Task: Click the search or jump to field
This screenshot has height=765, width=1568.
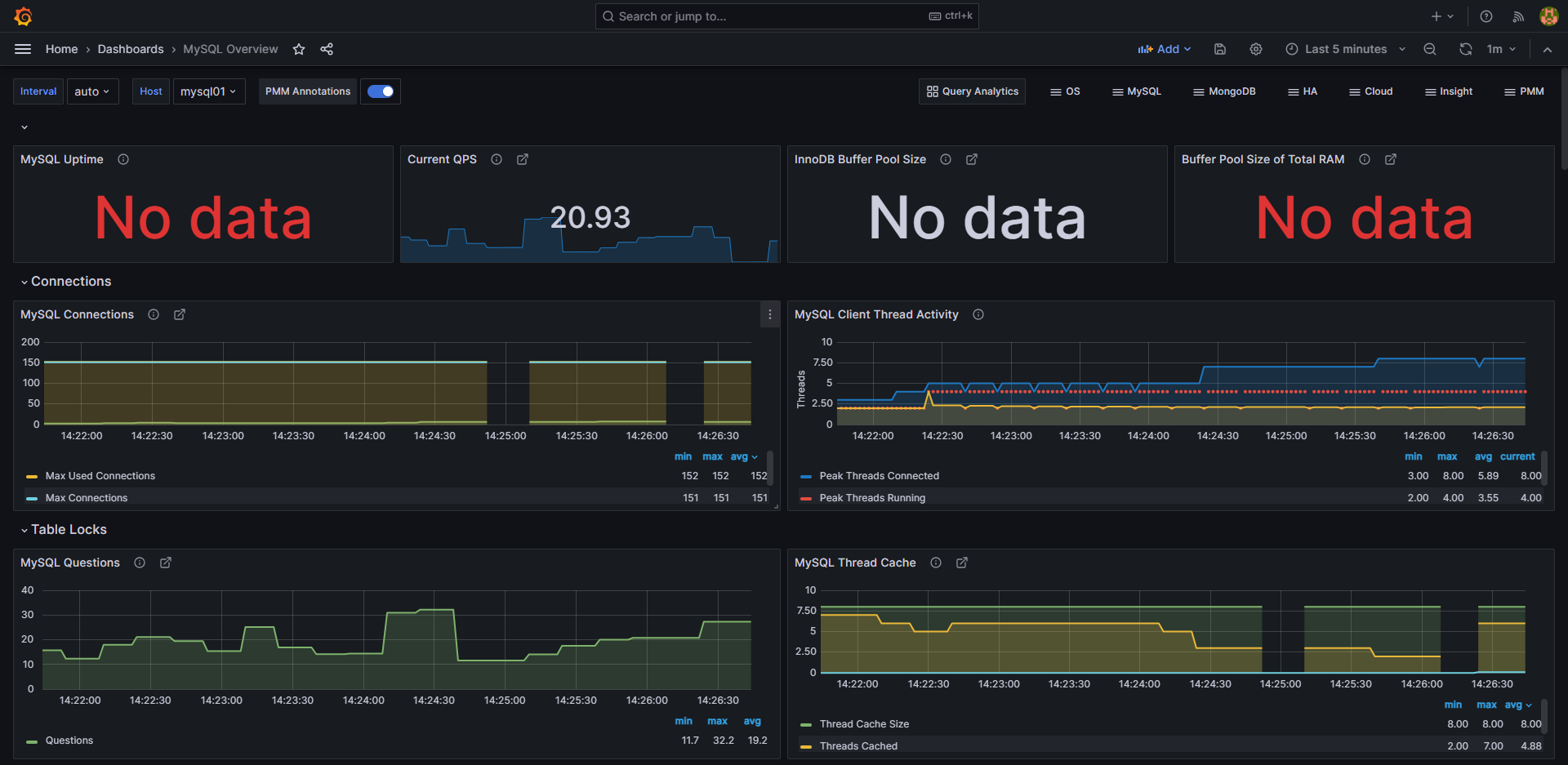Action: pyautogui.click(x=786, y=16)
